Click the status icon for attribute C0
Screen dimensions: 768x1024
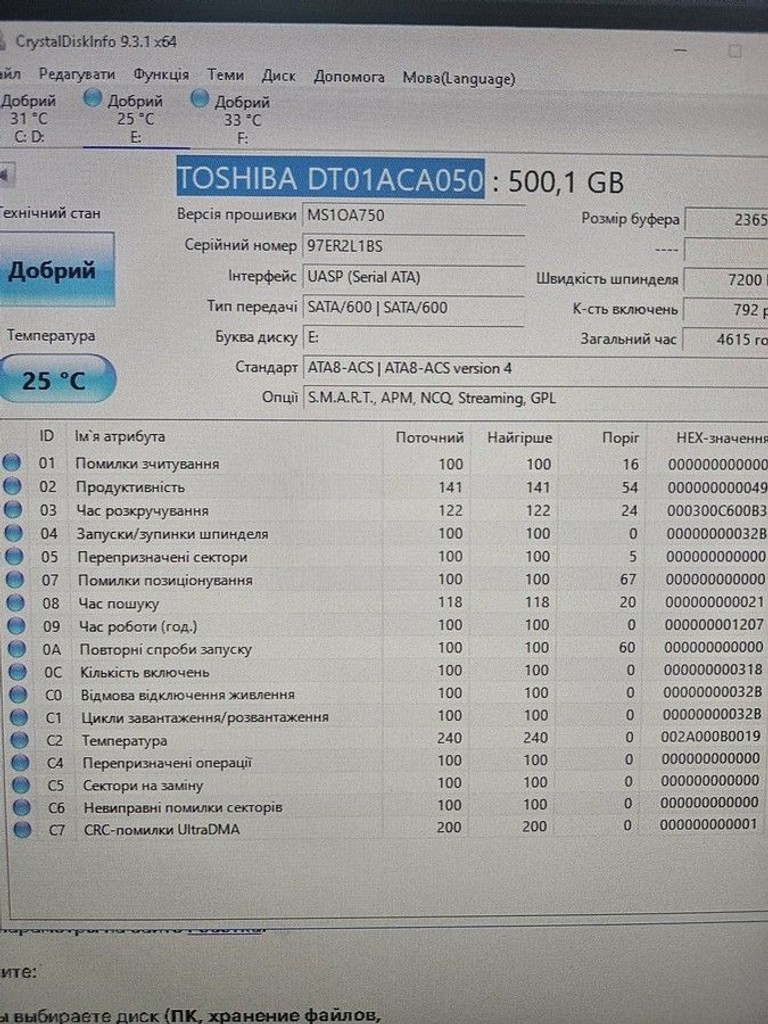pyautogui.click(x=18, y=694)
